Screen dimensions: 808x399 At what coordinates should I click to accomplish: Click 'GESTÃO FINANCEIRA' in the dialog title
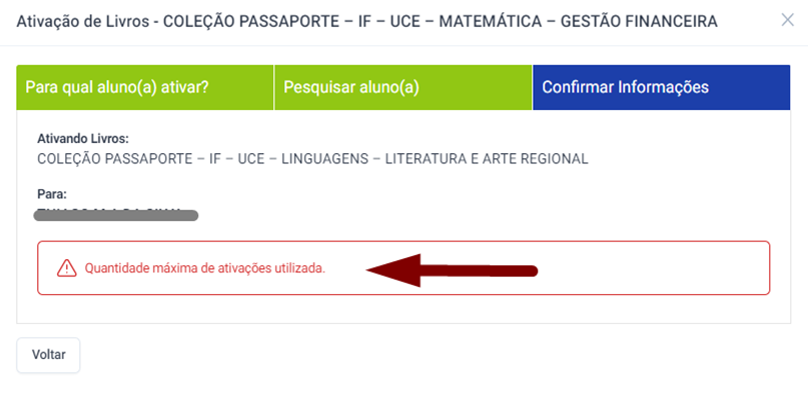point(638,22)
